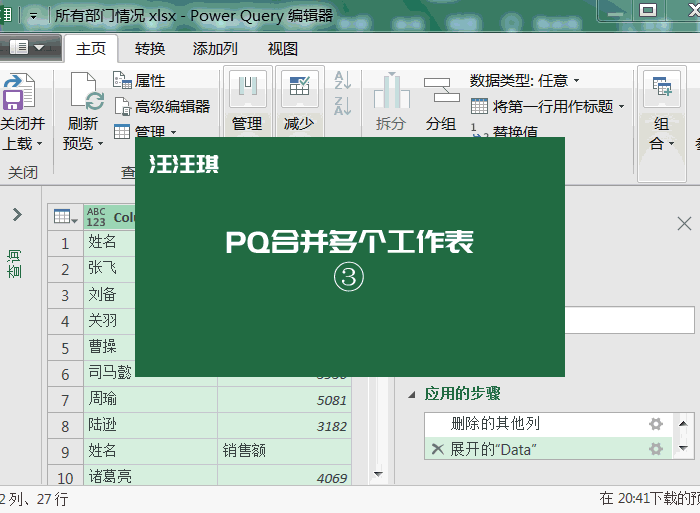The height and width of the screenshot is (513, 700).
Task: Expand 组合 dropdown arrow
Action: tap(671, 144)
